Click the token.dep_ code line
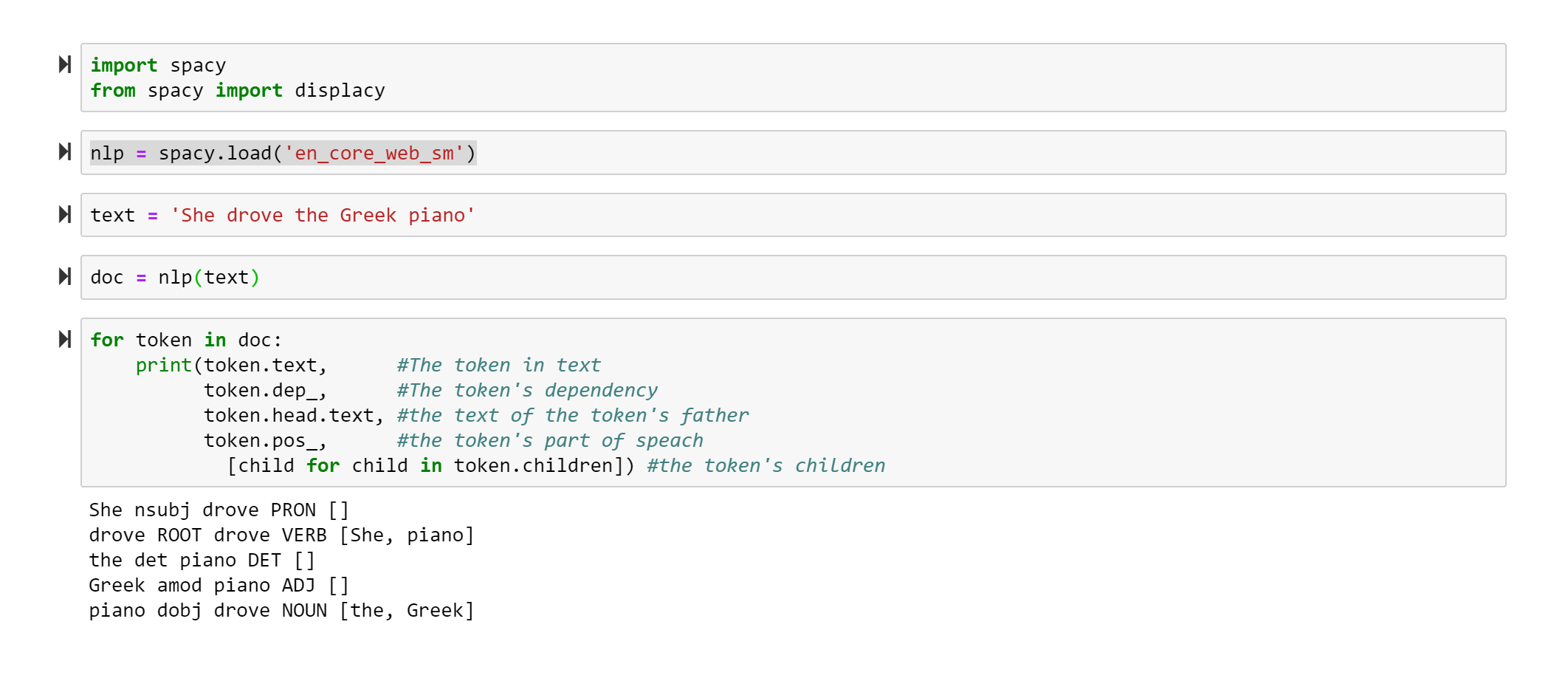 [x=265, y=391]
